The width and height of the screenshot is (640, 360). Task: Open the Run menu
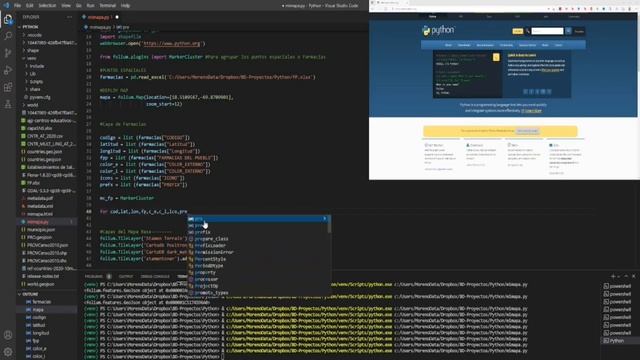click(91, 6)
